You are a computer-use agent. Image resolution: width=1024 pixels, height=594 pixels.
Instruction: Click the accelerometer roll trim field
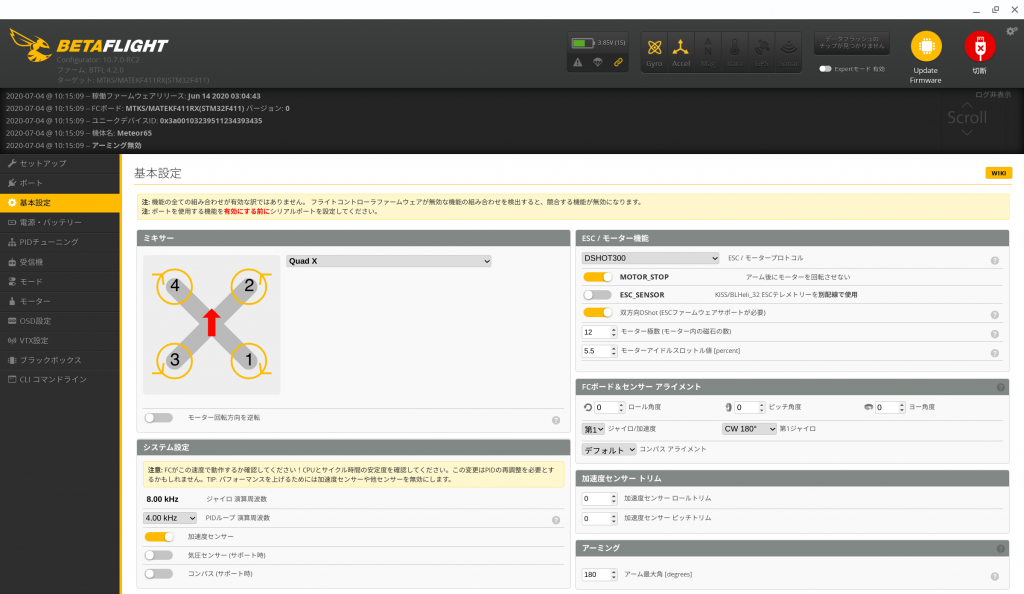pyautogui.click(x=600, y=499)
